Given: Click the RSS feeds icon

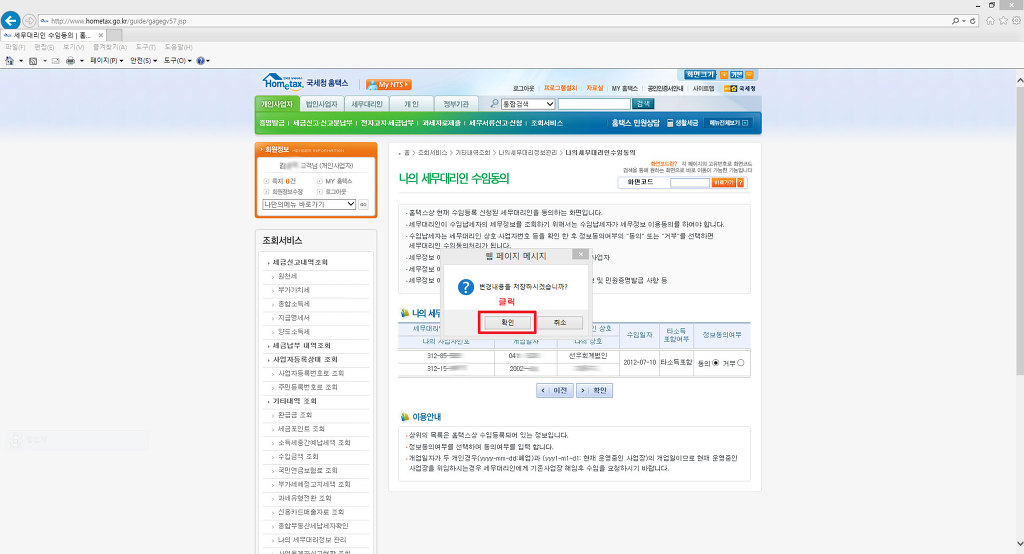Looking at the screenshot, I should [x=33, y=61].
